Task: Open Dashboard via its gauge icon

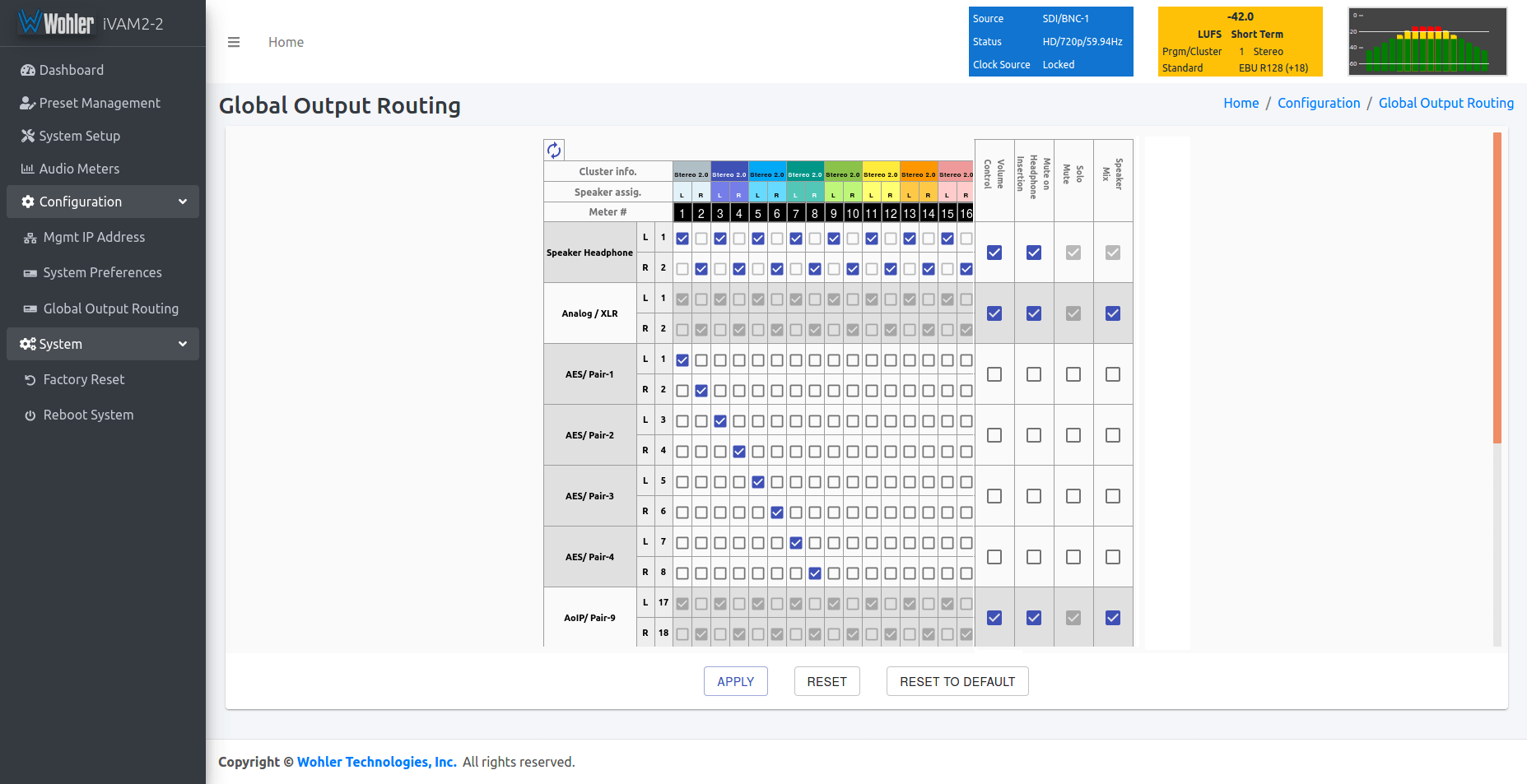Action: point(28,70)
